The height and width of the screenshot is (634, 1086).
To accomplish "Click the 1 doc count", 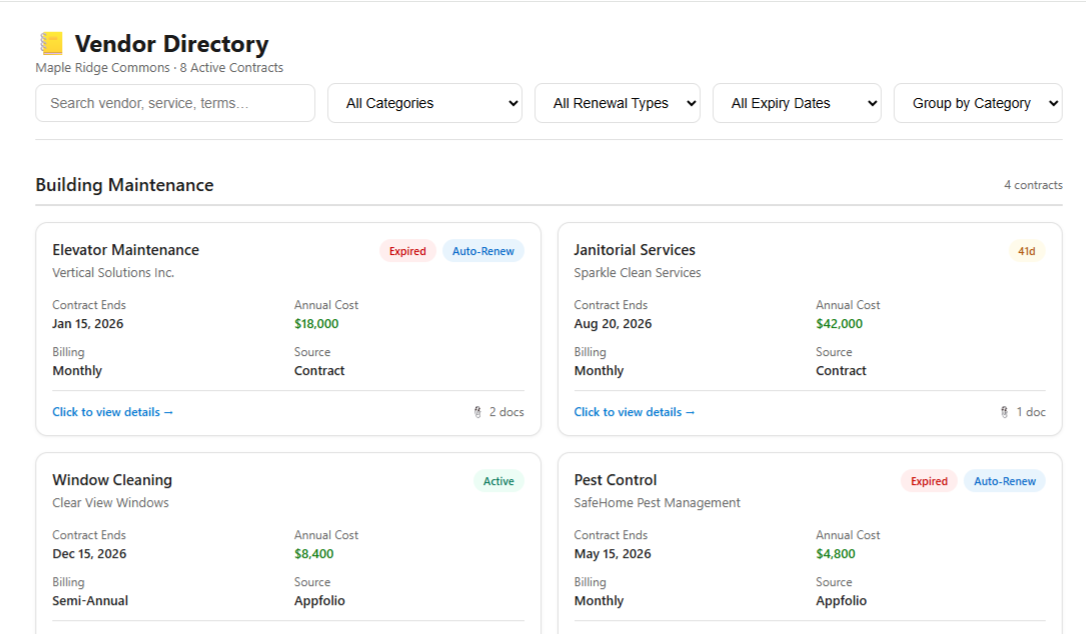I will coord(1031,412).
